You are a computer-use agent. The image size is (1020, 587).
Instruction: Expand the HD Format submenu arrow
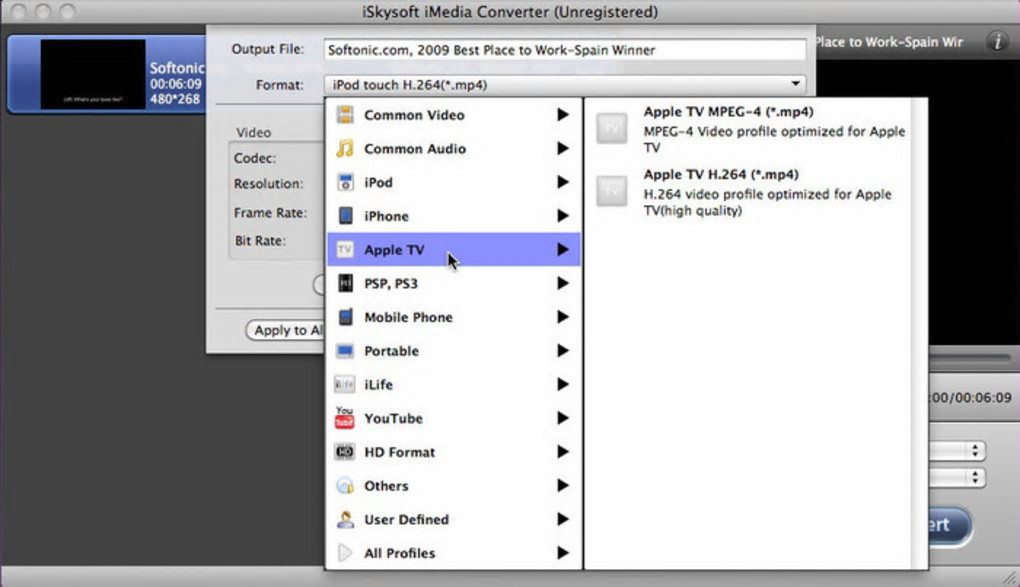click(563, 452)
